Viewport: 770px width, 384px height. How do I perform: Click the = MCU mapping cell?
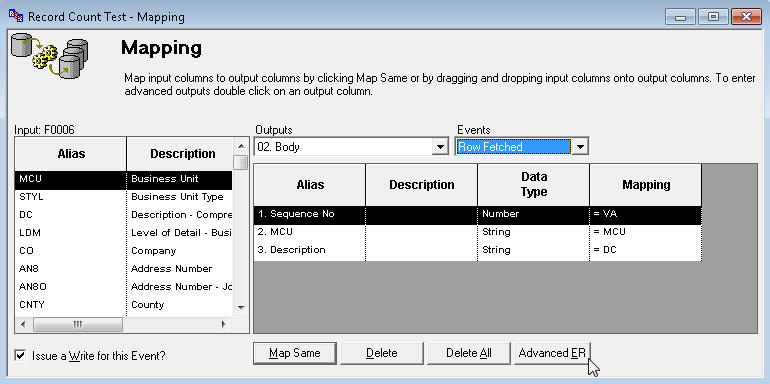pyautogui.click(x=645, y=233)
